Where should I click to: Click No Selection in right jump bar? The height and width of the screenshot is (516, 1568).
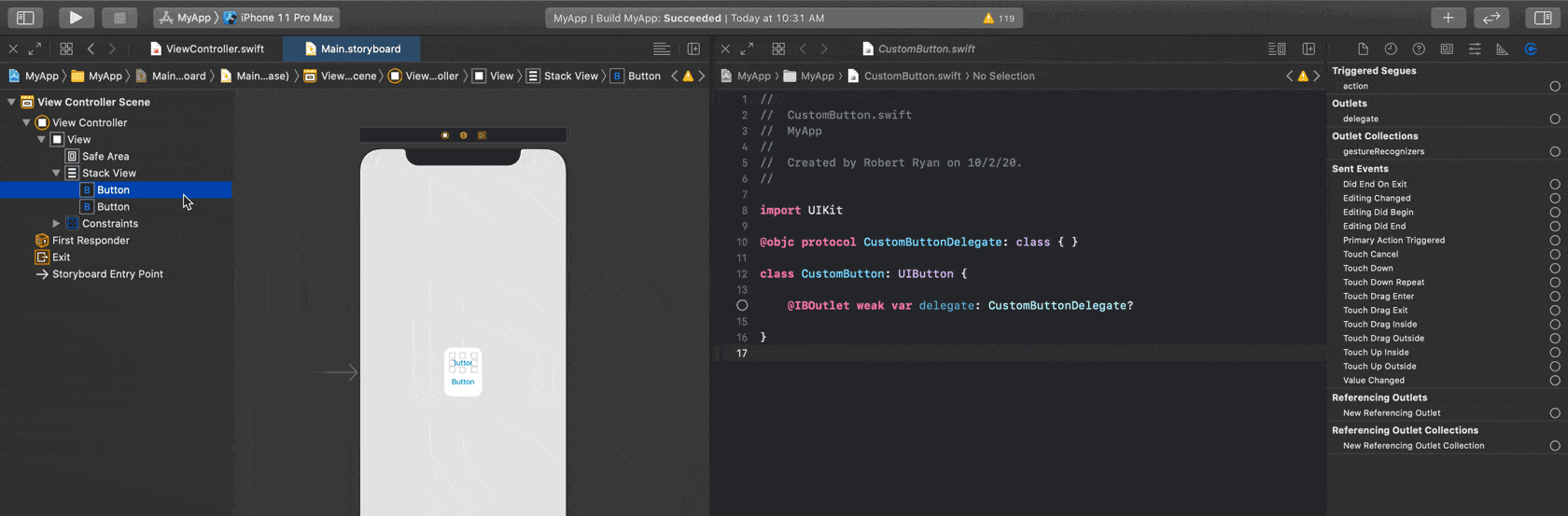tap(1003, 76)
